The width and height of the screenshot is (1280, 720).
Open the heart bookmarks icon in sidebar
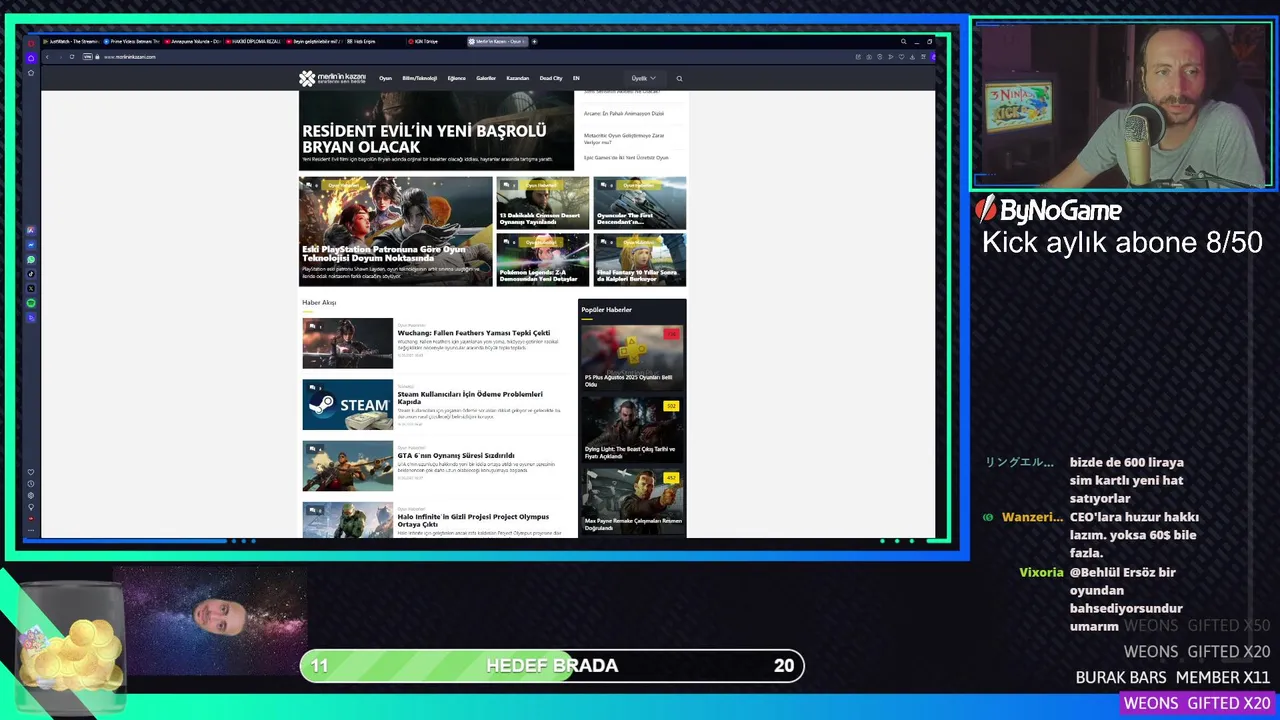[x=31, y=472]
